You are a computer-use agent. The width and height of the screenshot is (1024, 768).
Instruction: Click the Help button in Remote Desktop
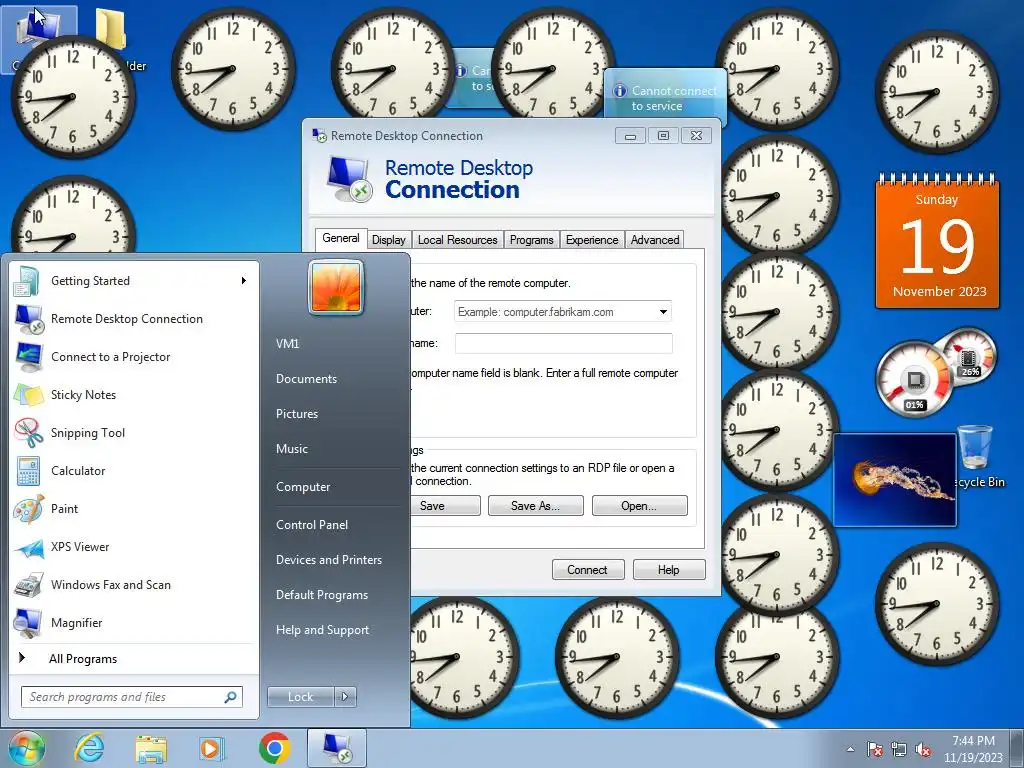pyautogui.click(x=669, y=569)
